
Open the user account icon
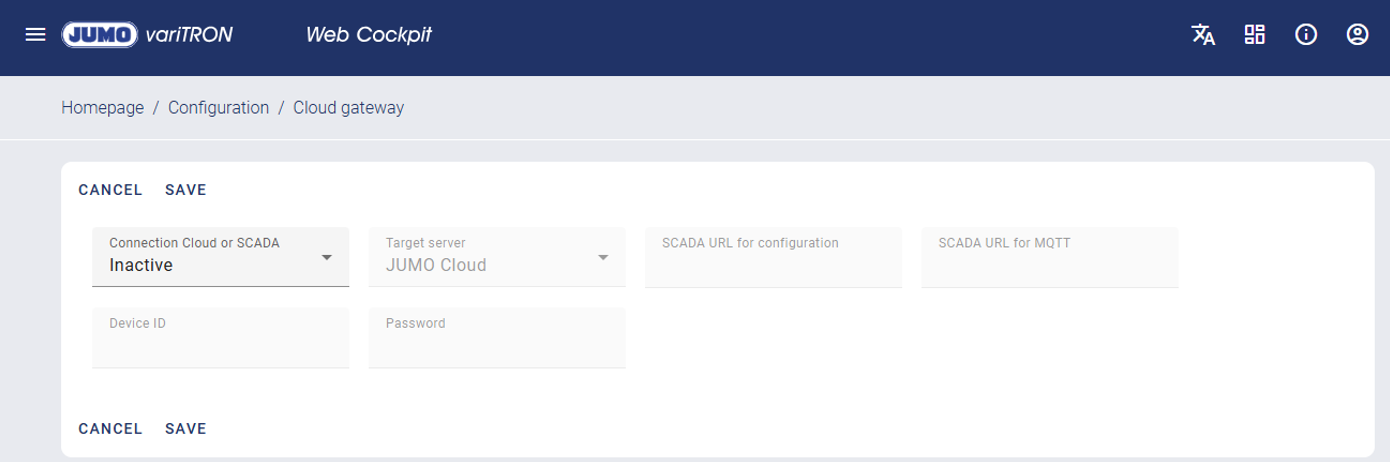point(1356,35)
